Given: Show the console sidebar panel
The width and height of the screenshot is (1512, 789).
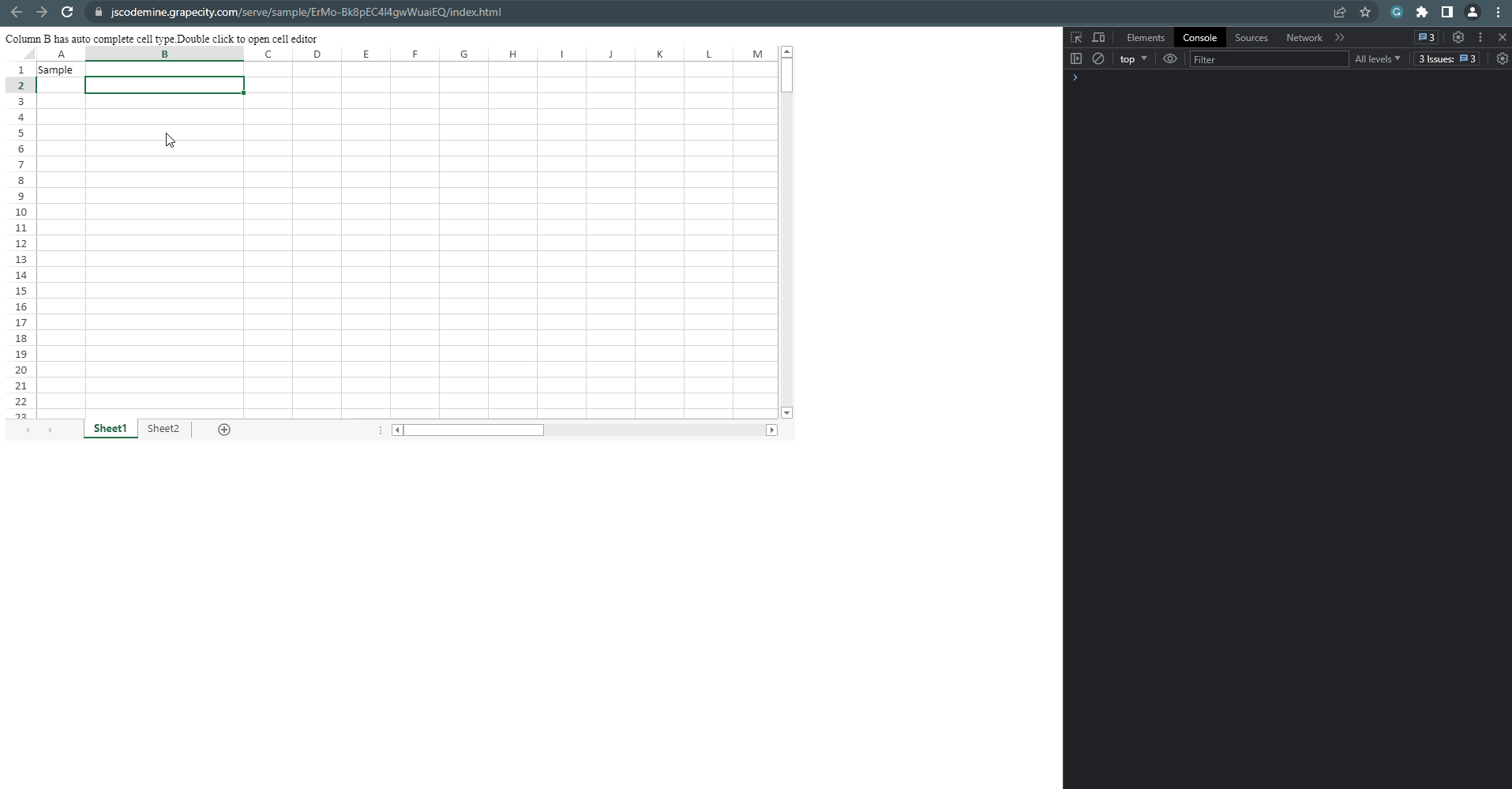Looking at the screenshot, I should (1076, 58).
